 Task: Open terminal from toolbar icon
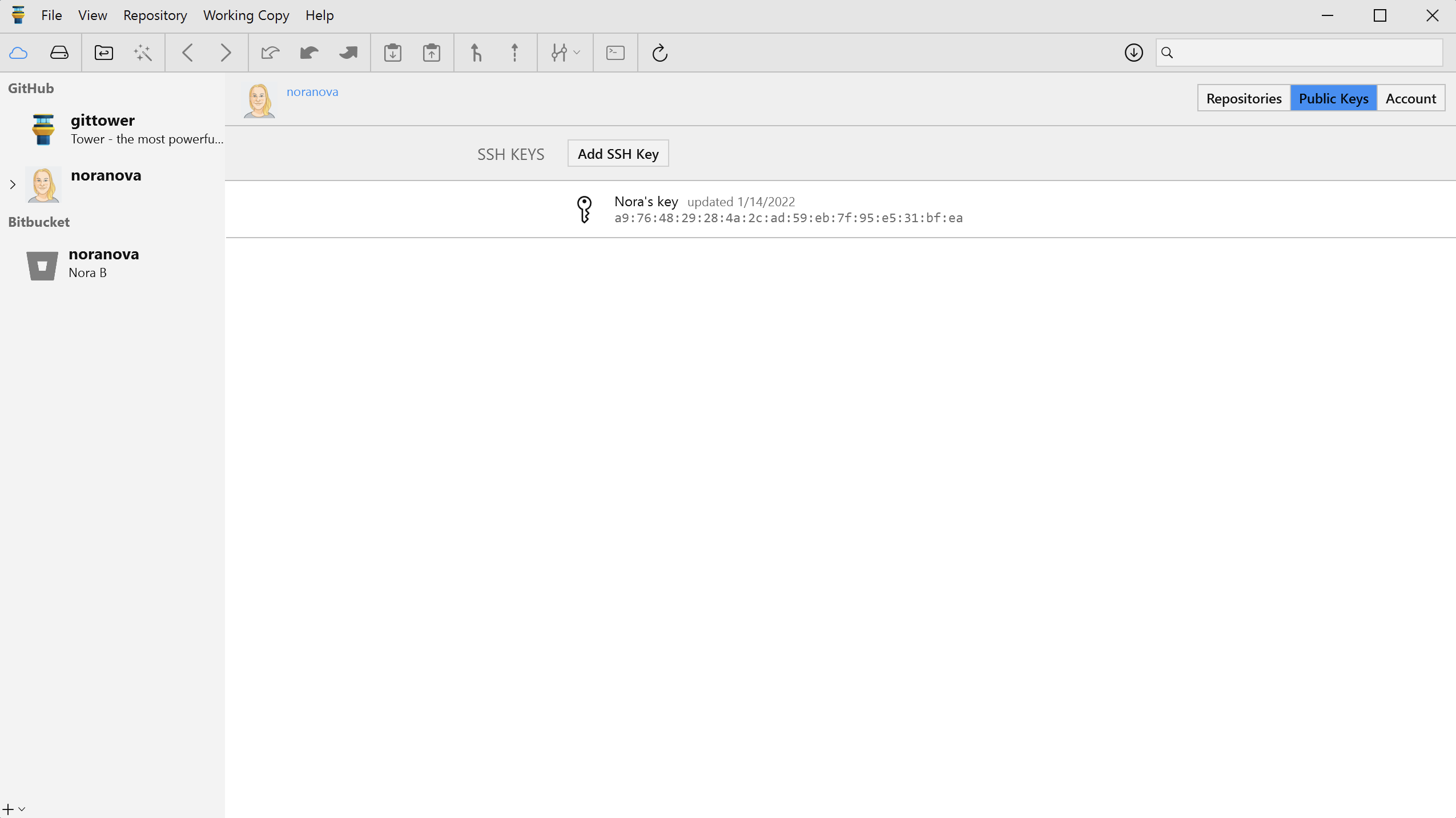pyautogui.click(x=615, y=53)
